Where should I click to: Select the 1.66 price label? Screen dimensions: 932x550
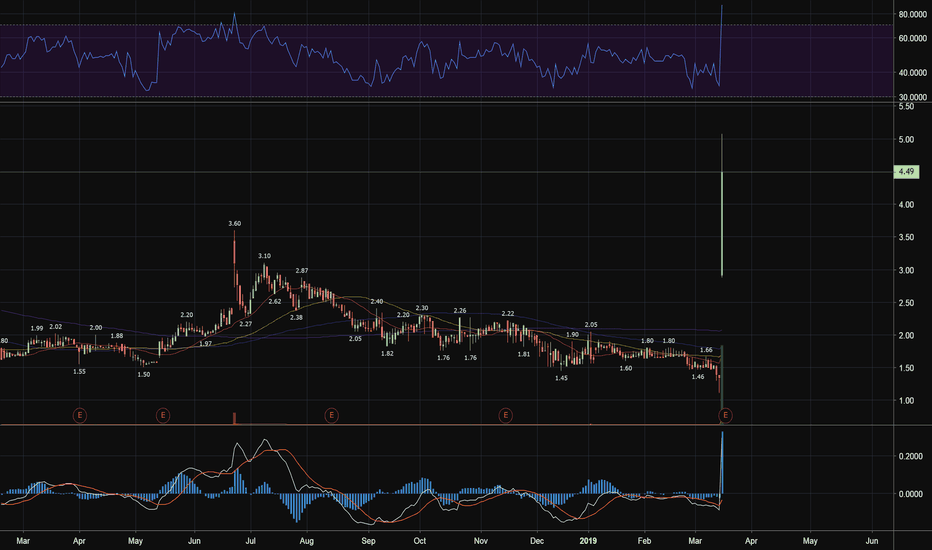706,350
